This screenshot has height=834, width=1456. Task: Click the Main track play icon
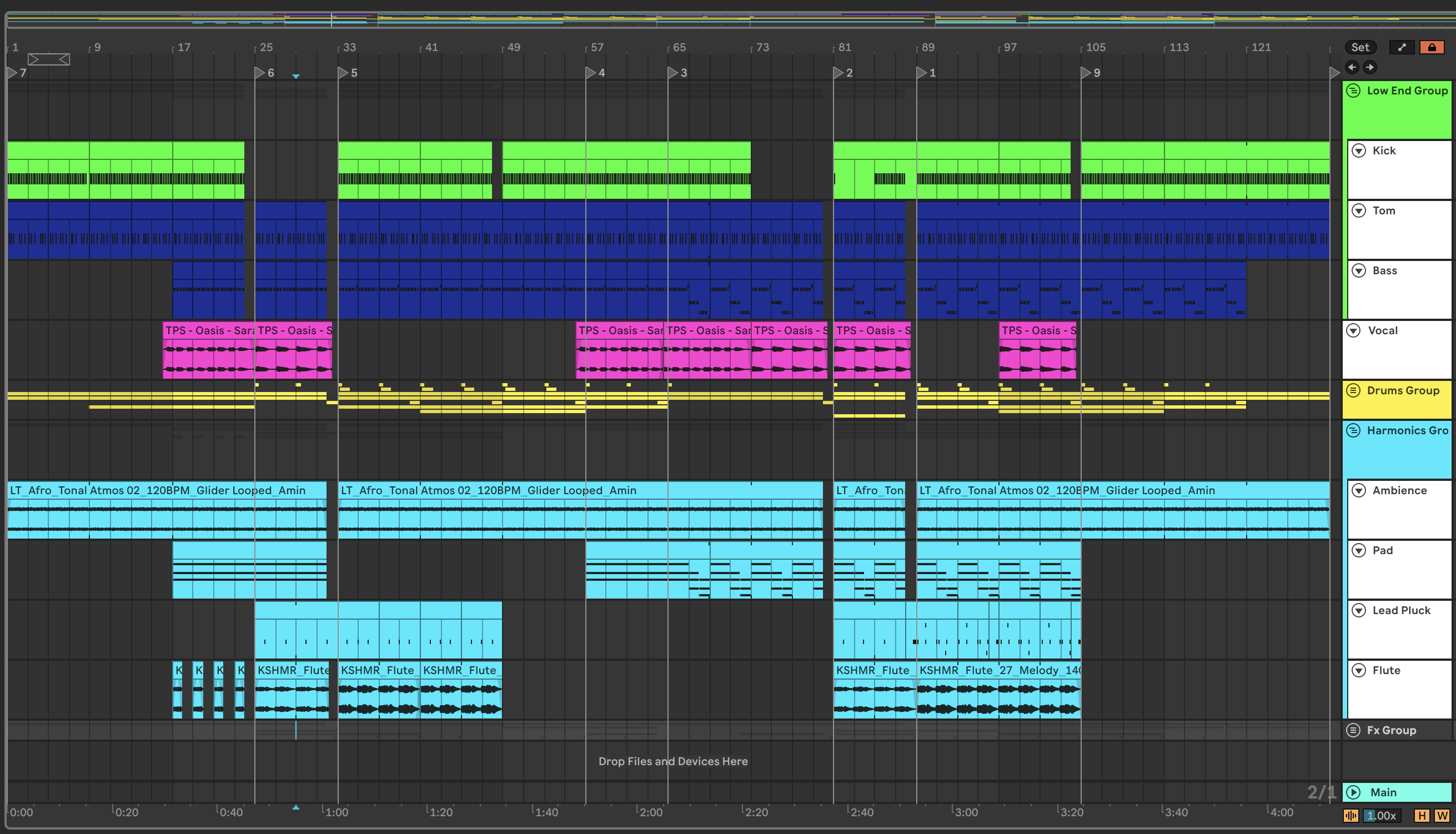[1353, 792]
